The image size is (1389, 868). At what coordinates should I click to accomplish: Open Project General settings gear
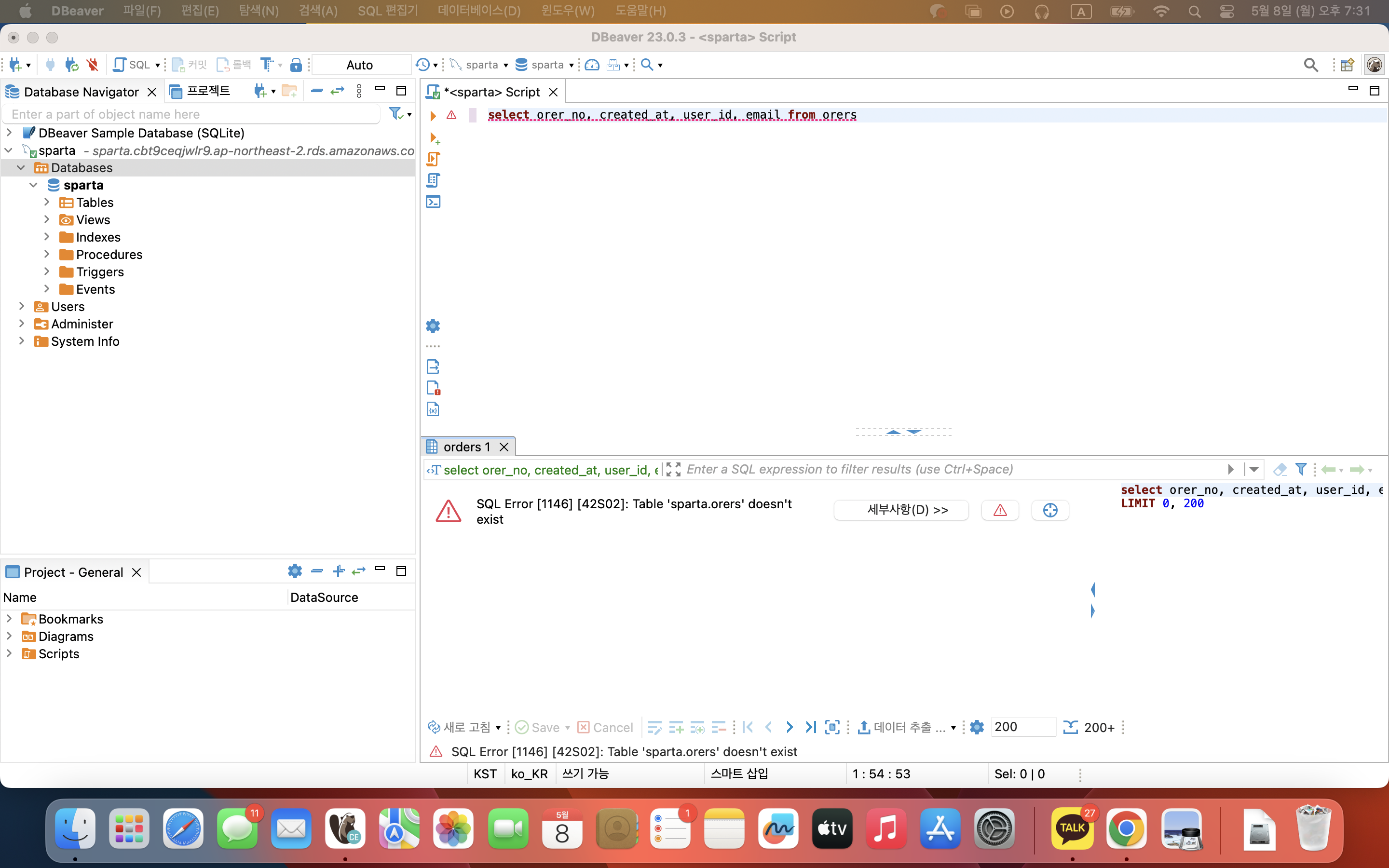tap(295, 571)
